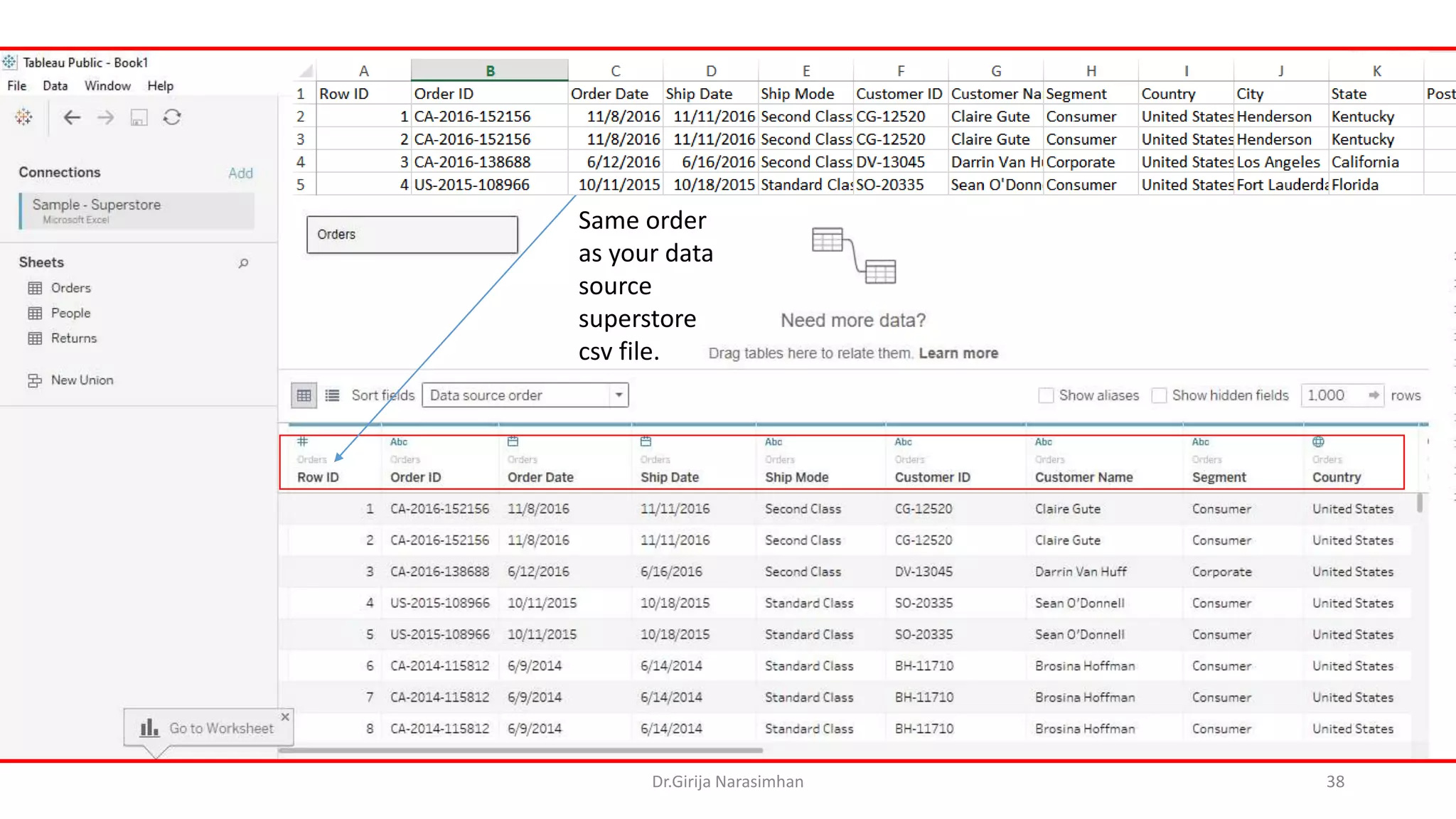The image size is (1456, 819).
Task: Select the Sample - Superstore connection
Action: pos(136,210)
